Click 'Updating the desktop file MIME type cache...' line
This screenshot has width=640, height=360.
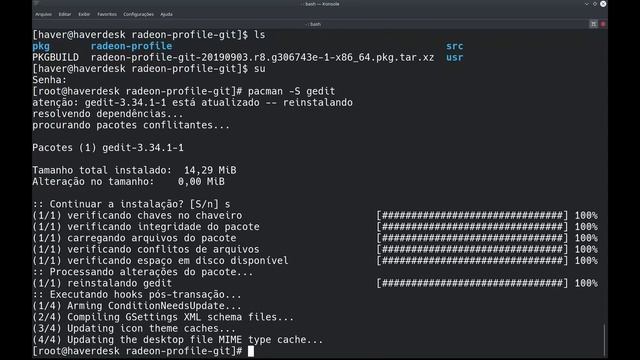point(178,340)
